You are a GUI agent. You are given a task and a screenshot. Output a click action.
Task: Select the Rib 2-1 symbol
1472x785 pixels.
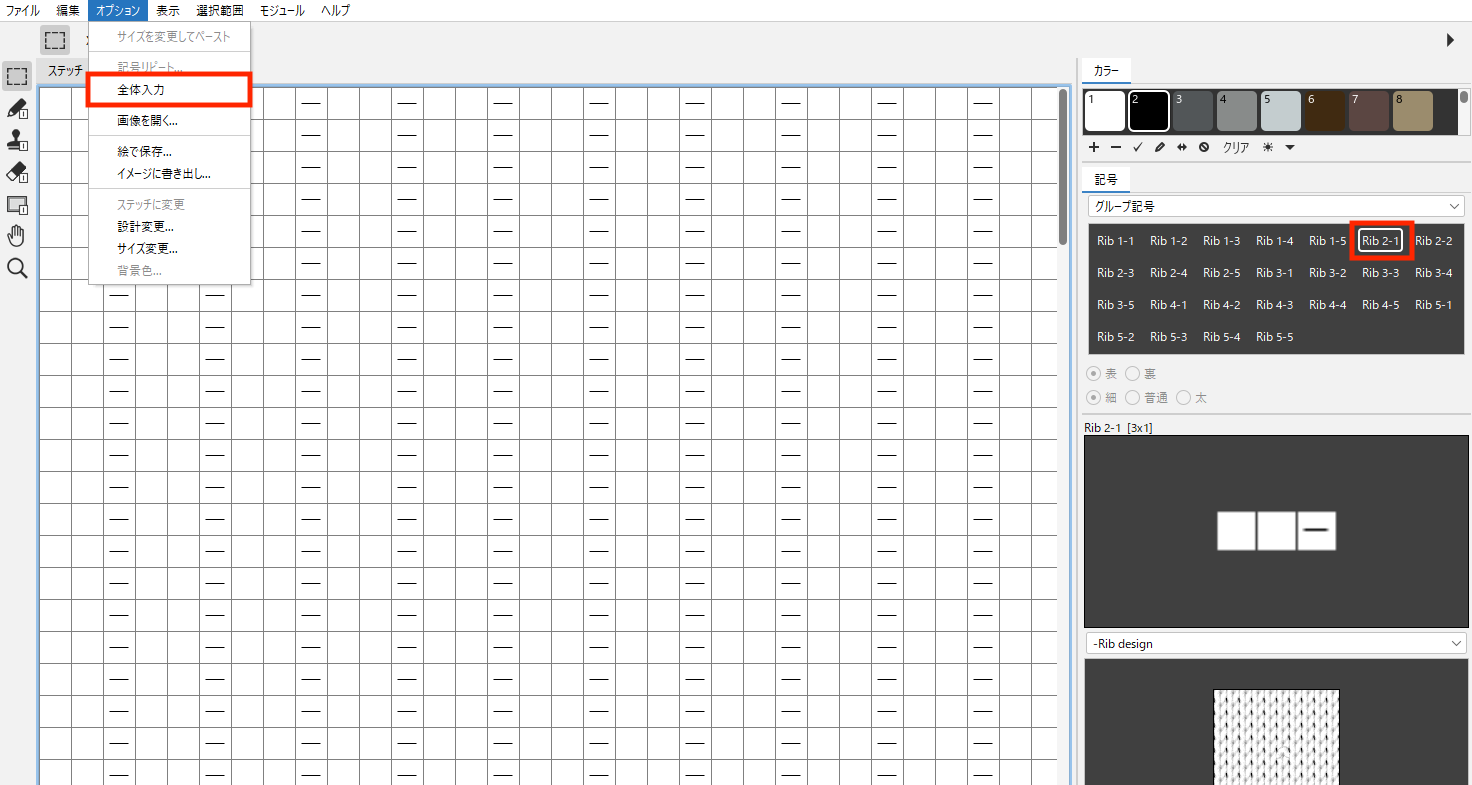click(x=1380, y=241)
